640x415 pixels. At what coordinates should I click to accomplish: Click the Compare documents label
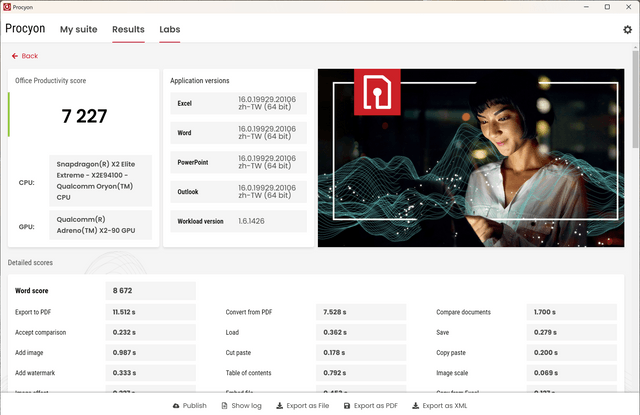(x=463, y=312)
